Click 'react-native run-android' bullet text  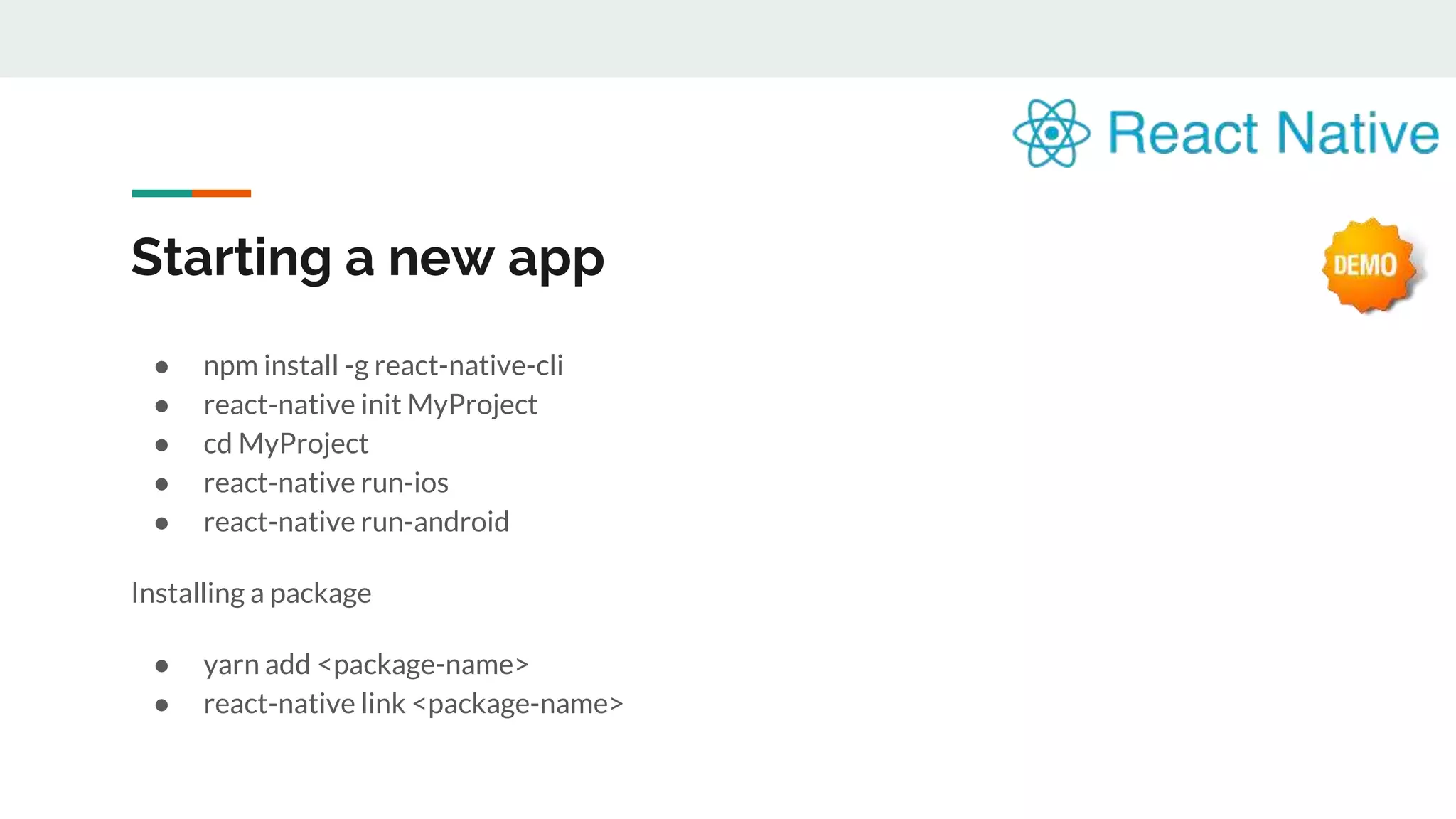click(356, 522)
